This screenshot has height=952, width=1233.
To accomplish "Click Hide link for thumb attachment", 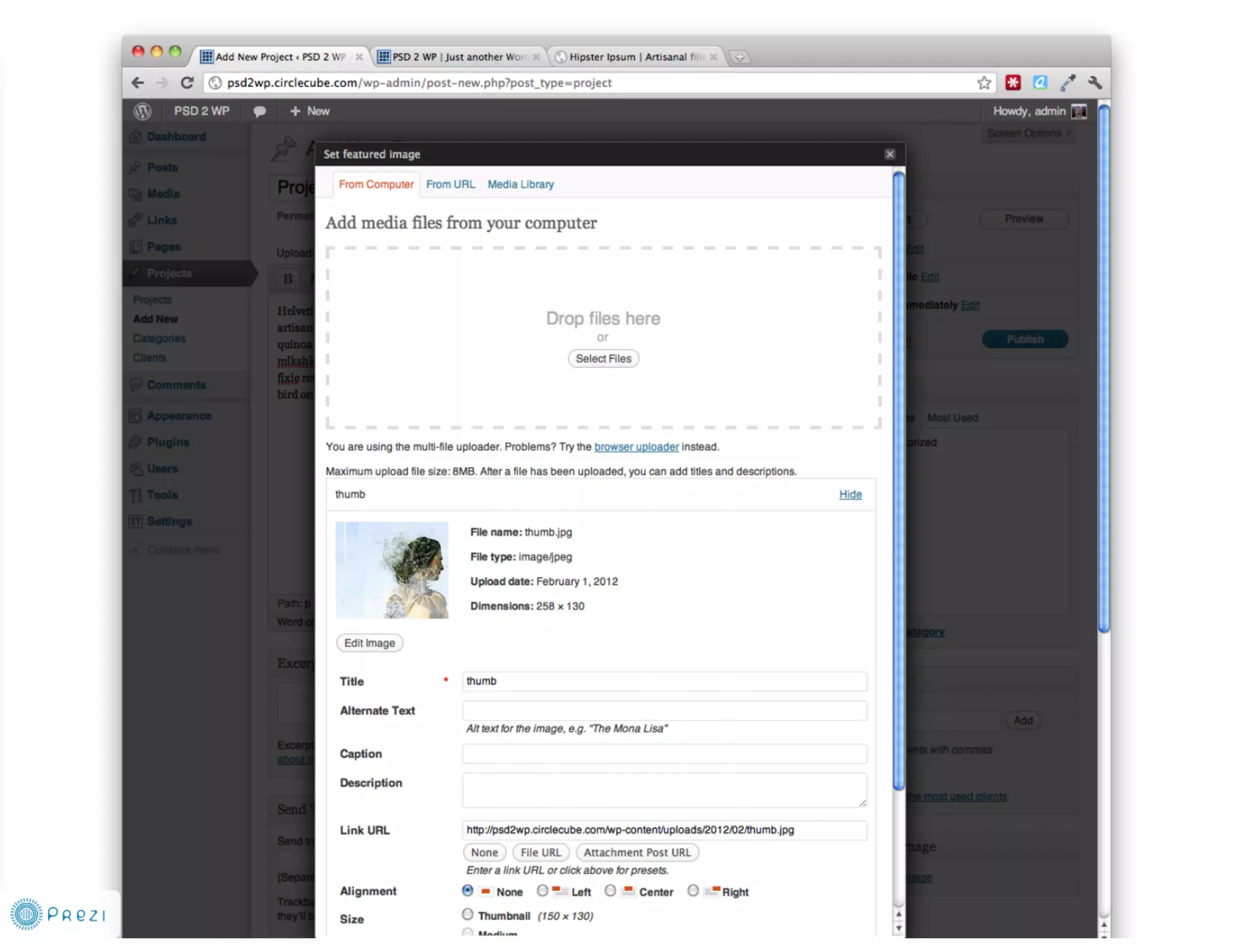I will (850, 494).
